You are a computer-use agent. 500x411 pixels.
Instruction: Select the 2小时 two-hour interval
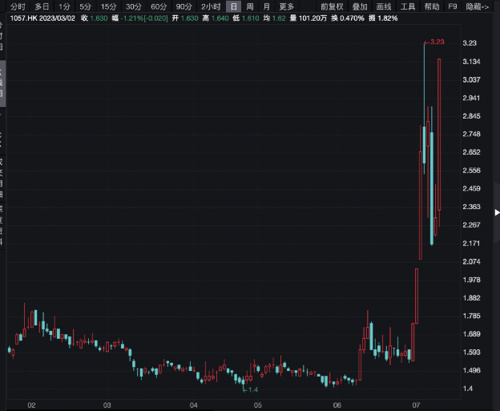pyautogui.click(x=211, y=6)
